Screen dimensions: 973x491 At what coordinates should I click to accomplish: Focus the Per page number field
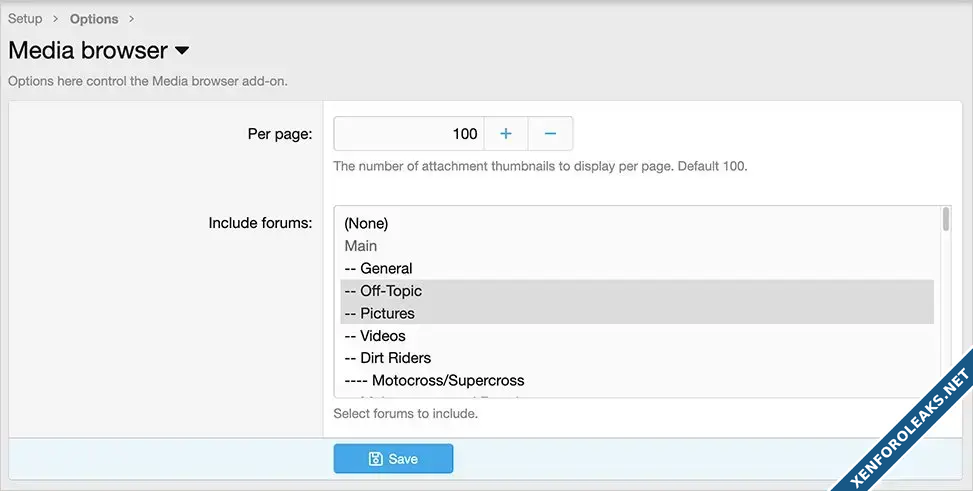409,134
